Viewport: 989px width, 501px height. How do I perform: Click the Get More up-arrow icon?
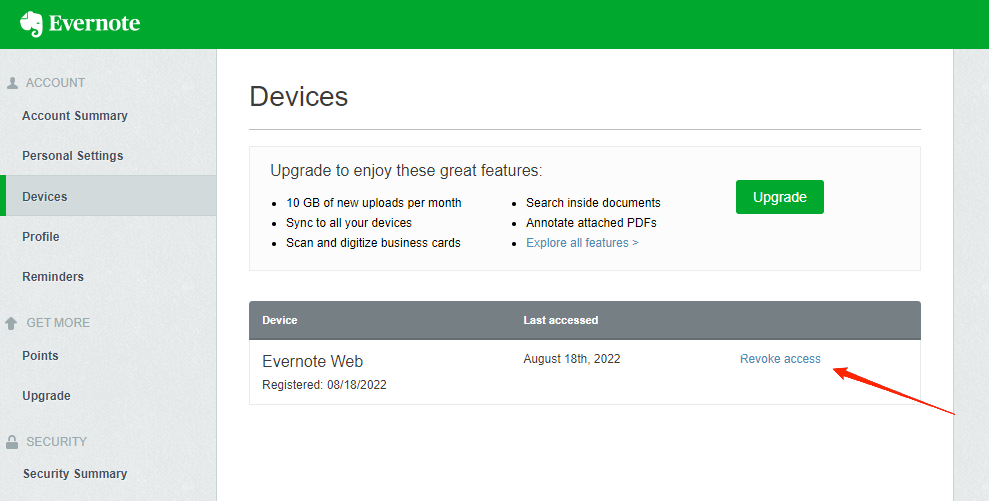pos(11,323)
